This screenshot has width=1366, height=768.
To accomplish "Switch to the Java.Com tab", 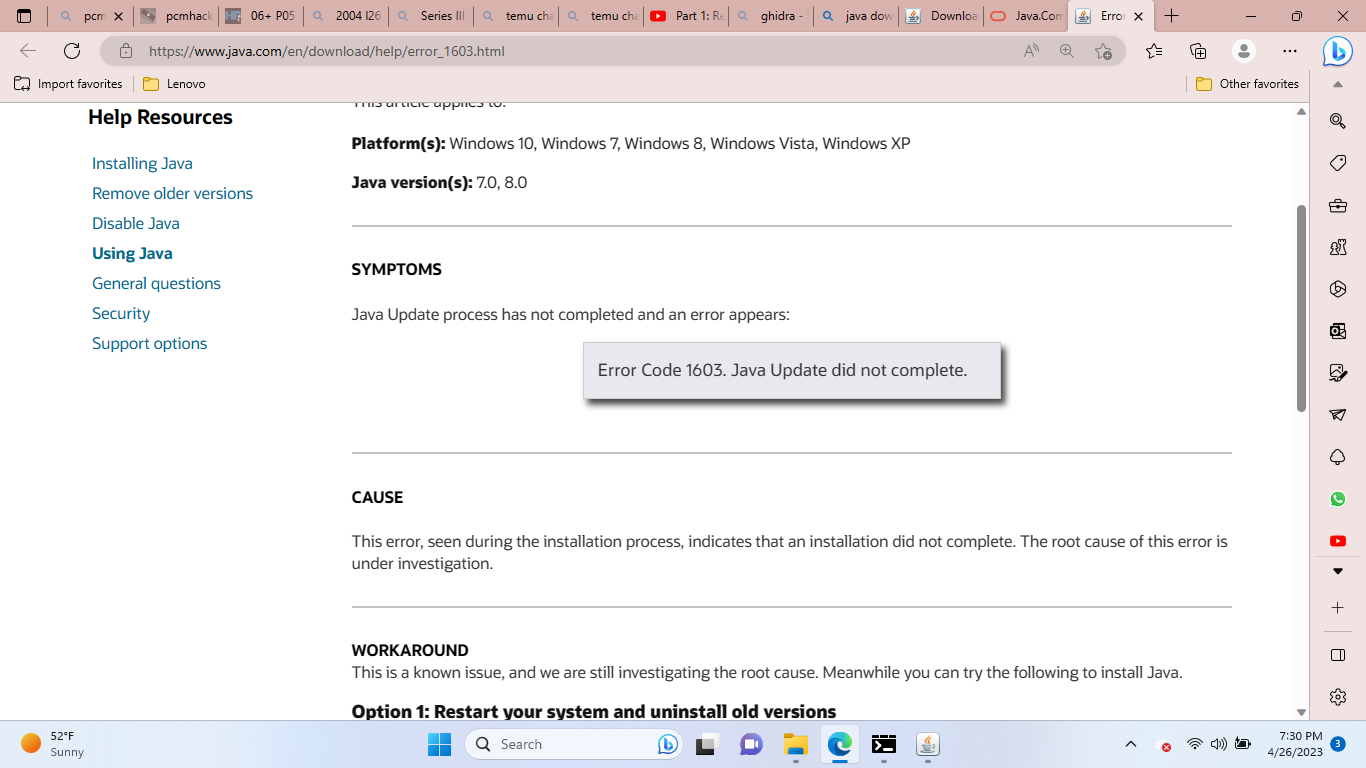I will click(x=1026, y=16).
